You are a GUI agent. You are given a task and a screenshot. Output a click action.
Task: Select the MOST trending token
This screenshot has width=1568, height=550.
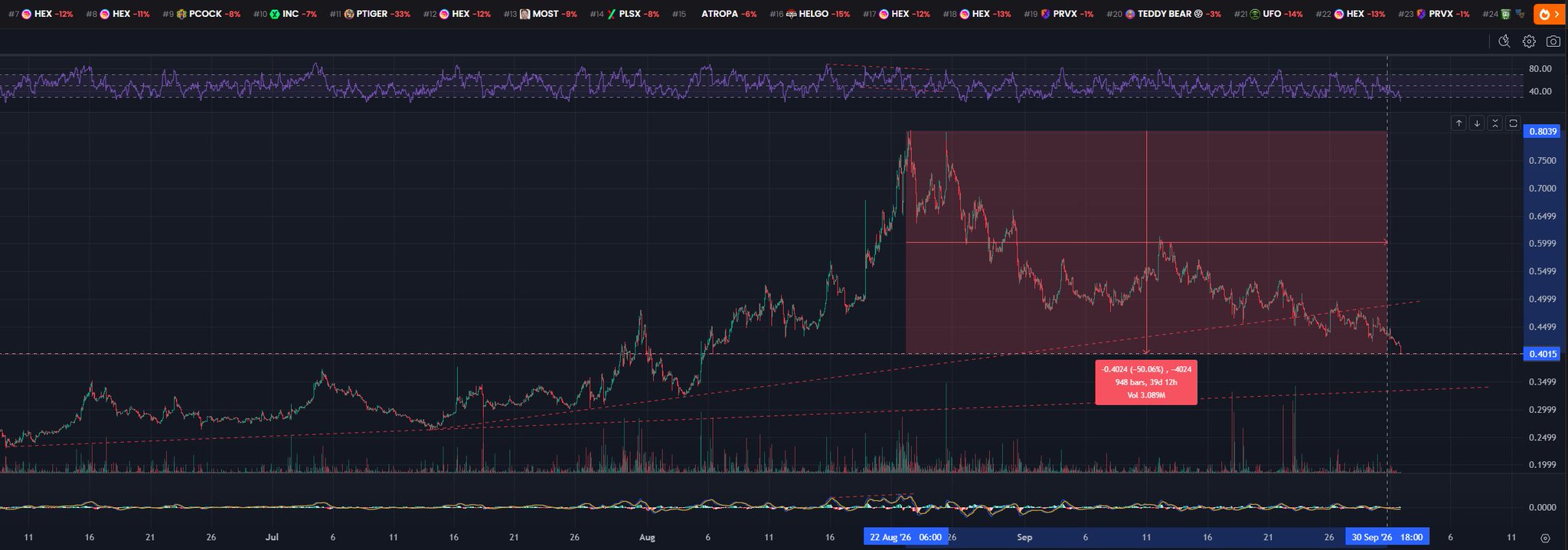[541, 14]
